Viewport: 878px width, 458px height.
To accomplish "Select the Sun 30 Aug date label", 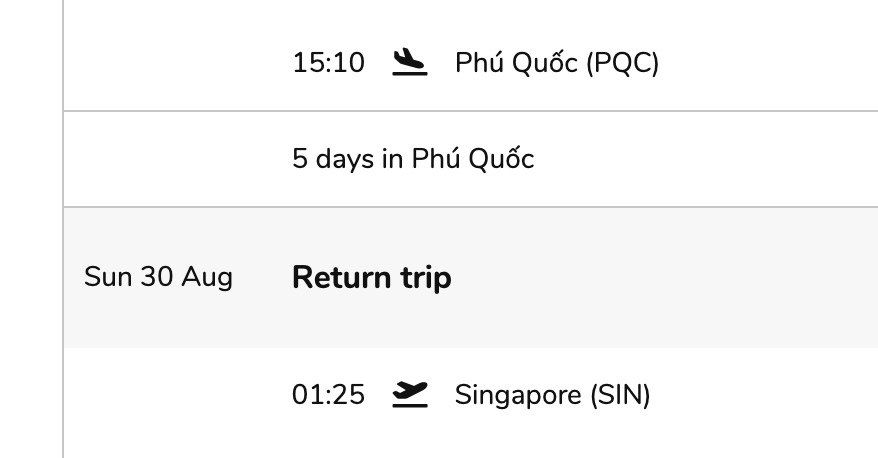I will point(158,277).
